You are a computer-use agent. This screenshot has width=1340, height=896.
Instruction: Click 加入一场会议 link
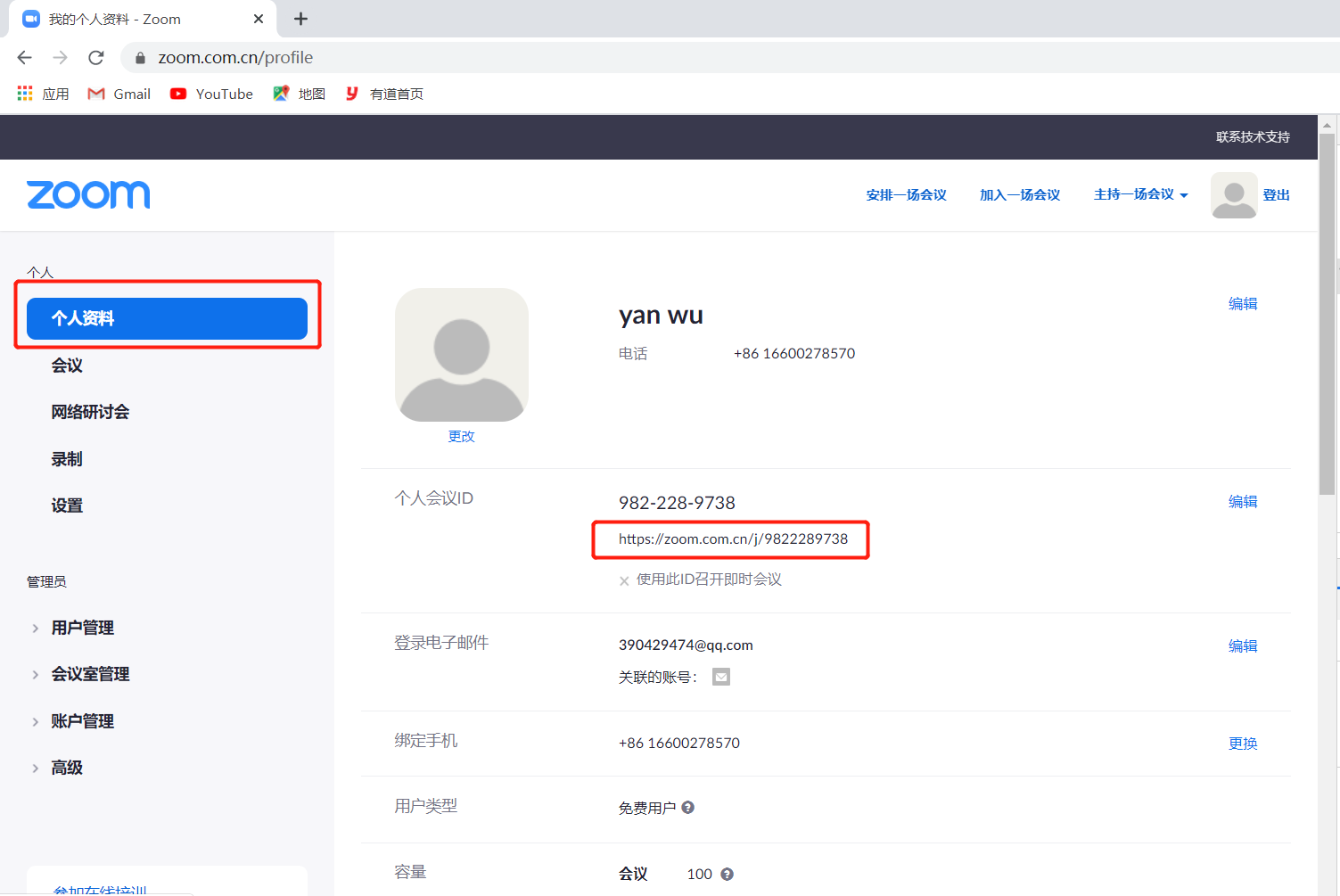click(1020, 194)
